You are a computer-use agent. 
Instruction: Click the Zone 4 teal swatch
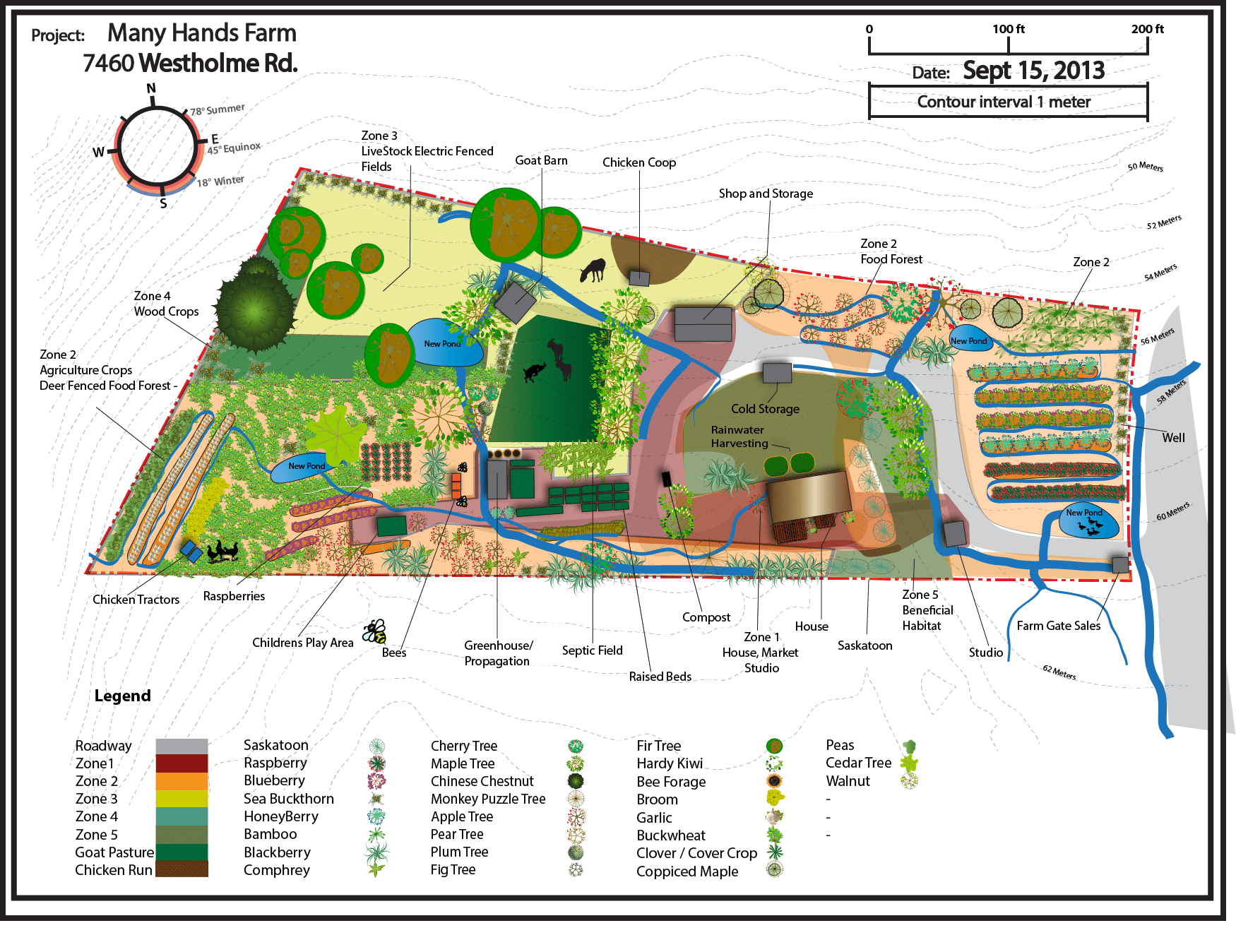pyautogui.click(x=182, y=816)
